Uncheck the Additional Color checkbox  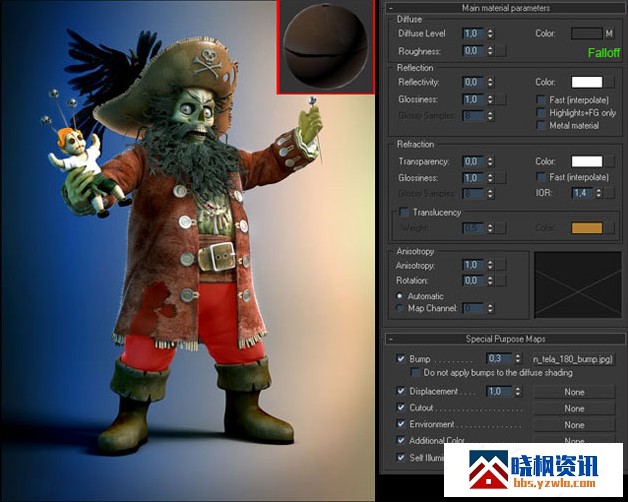pos(400,440)
